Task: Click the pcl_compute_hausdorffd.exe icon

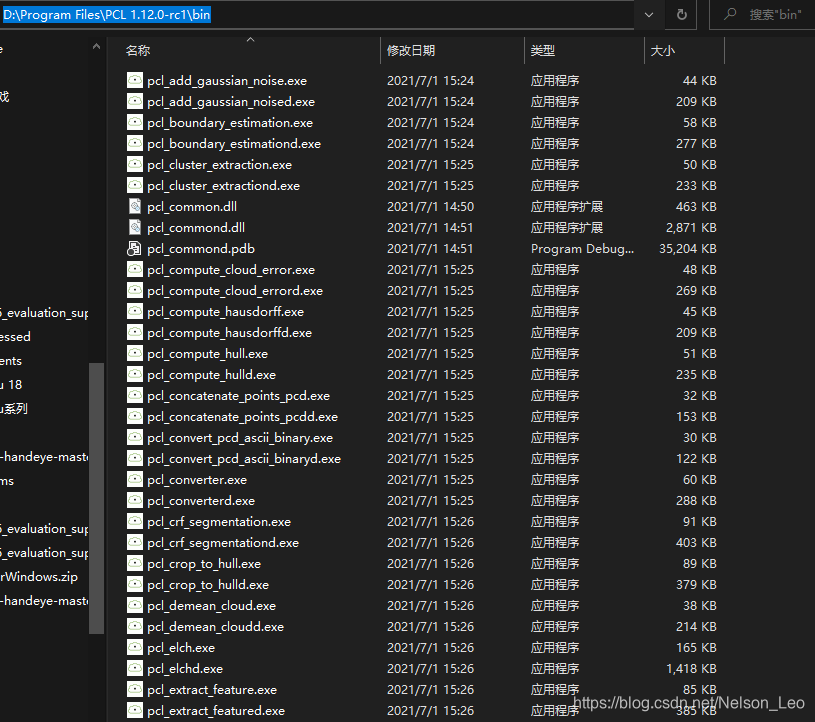Action: click(135, 333)
